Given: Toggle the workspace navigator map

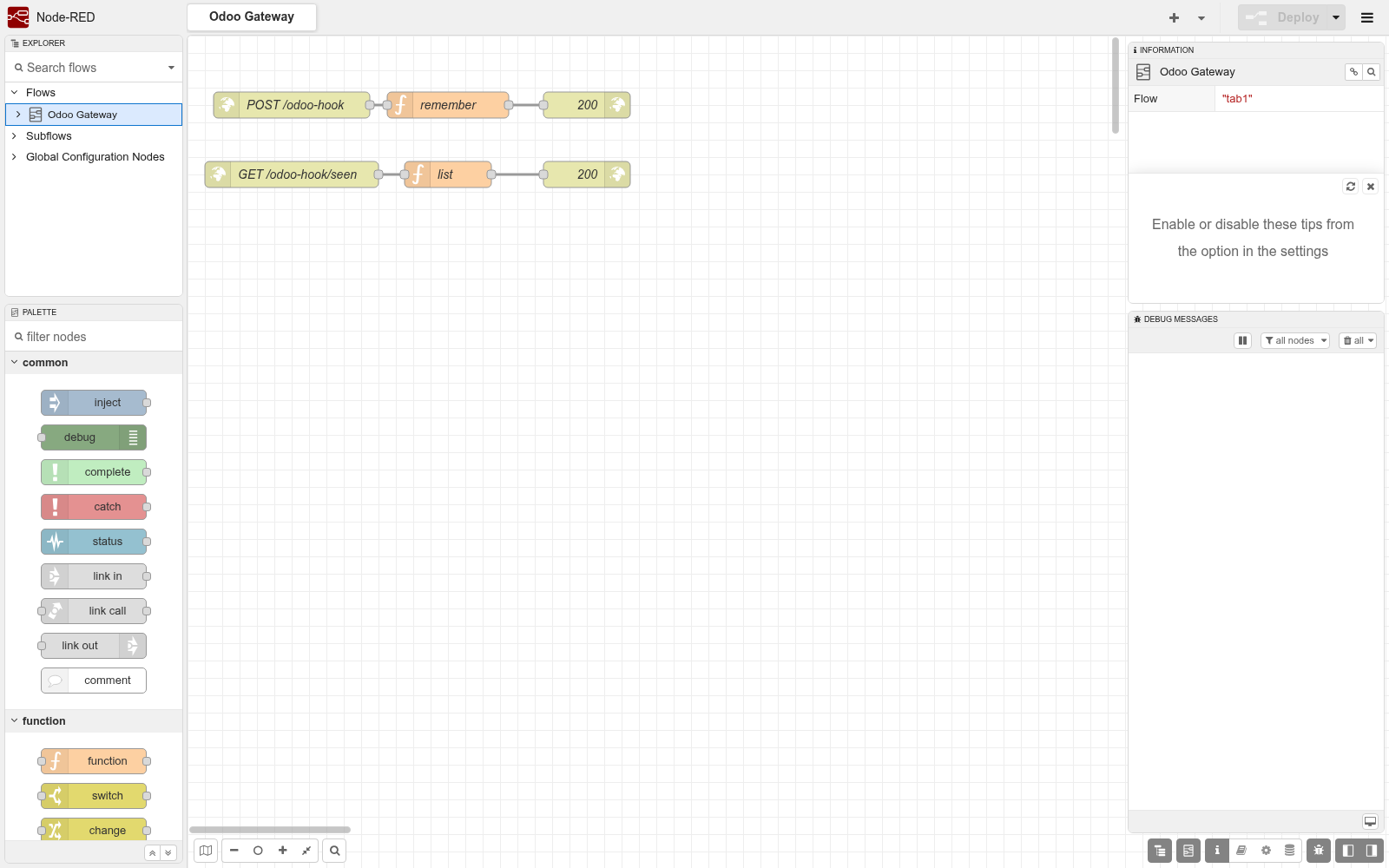Looking at the screenshot, I should click(206, 851).
